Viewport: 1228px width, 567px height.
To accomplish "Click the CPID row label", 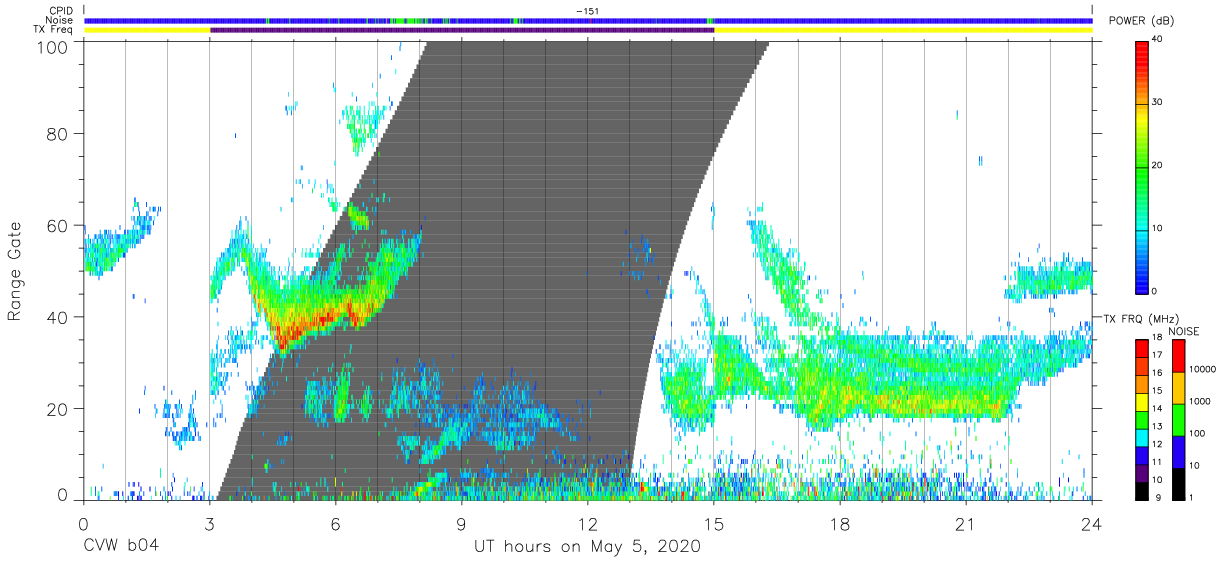I will click(x=62, y=11).
